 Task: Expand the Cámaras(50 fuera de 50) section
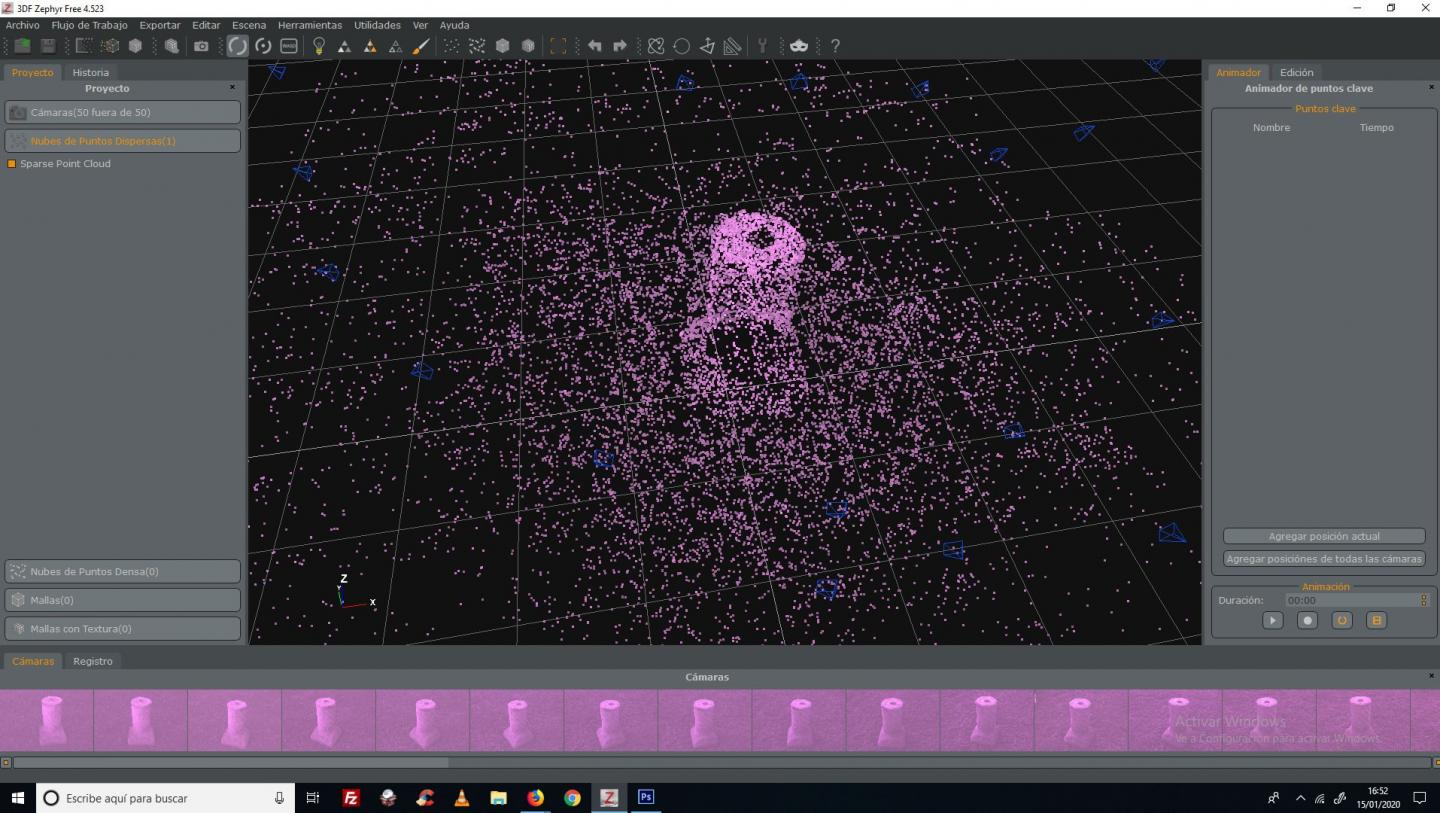click(122, 113)
